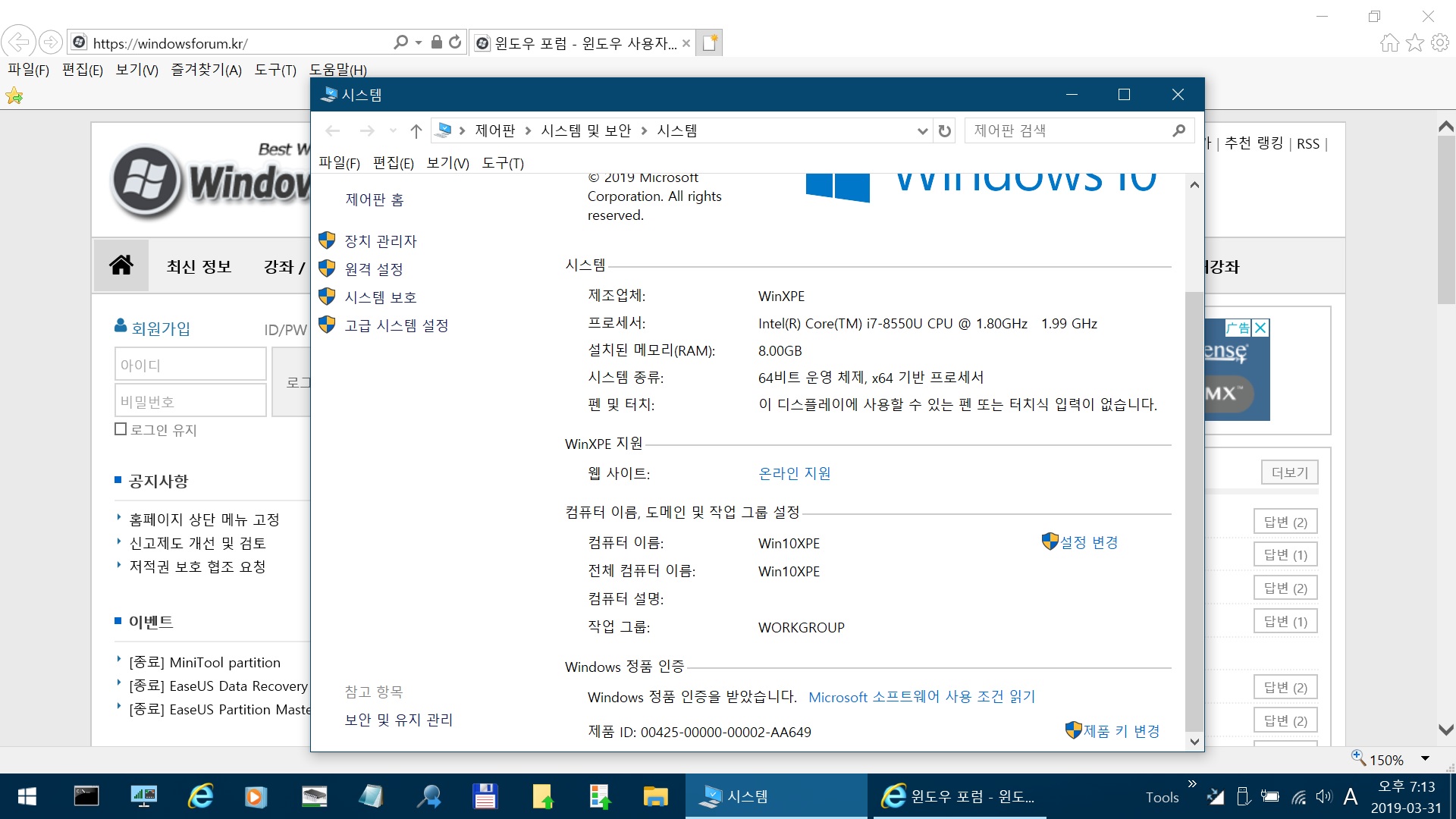
Task: Expand the chevron after 제어판 breadcrumb
Action: 528,131
